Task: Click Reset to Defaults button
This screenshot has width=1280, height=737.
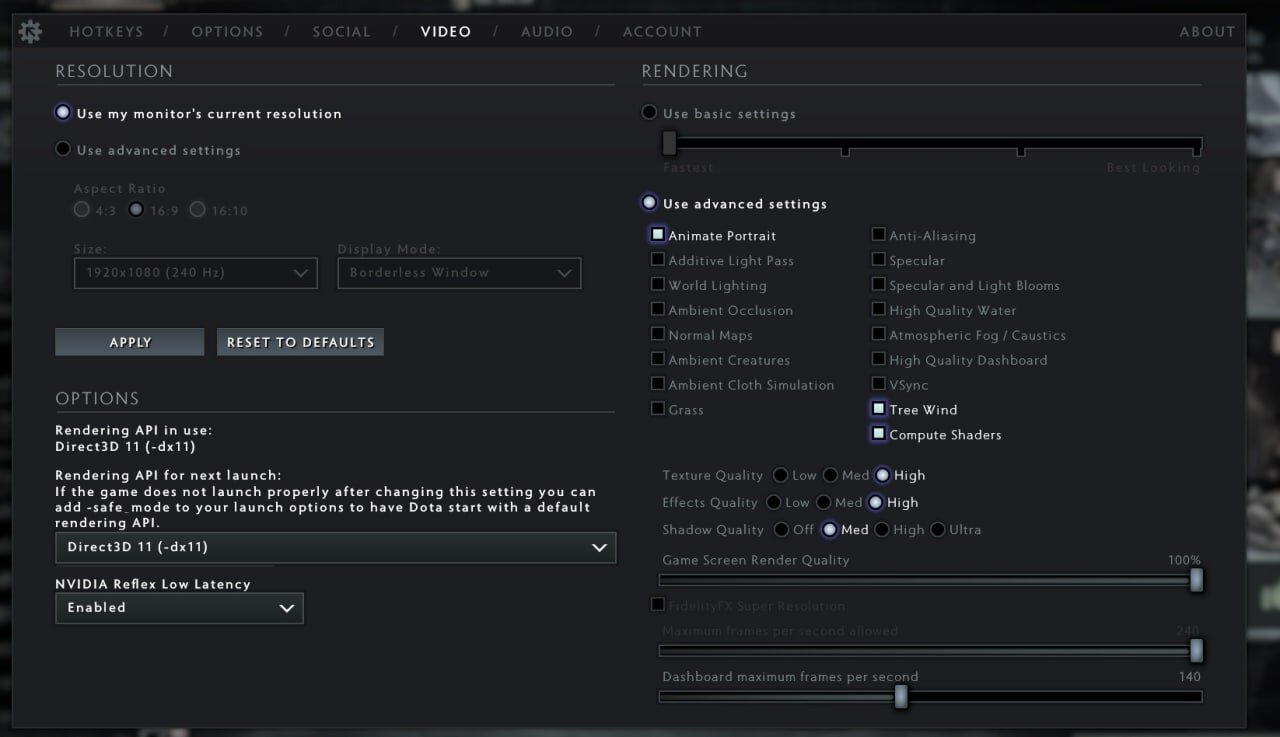Action: [300, 342]
